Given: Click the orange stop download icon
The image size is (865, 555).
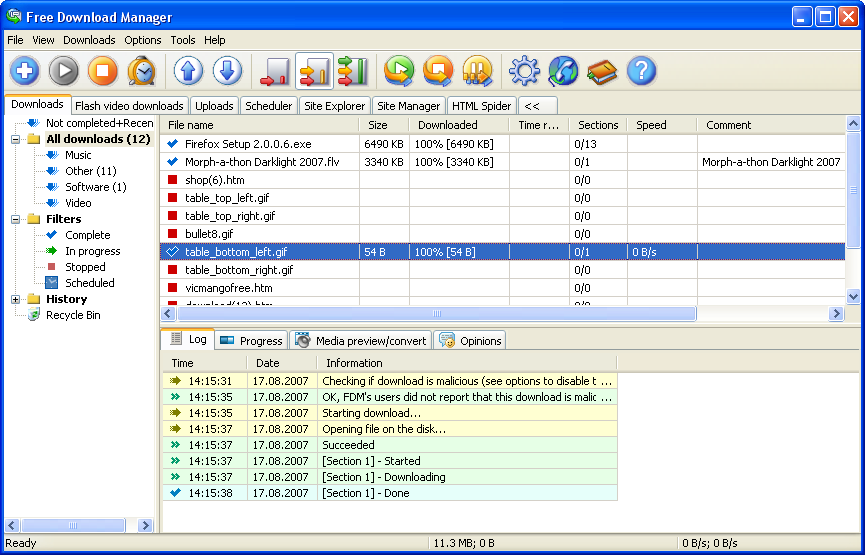Looking at the screenshot, I should click(103, 71).
